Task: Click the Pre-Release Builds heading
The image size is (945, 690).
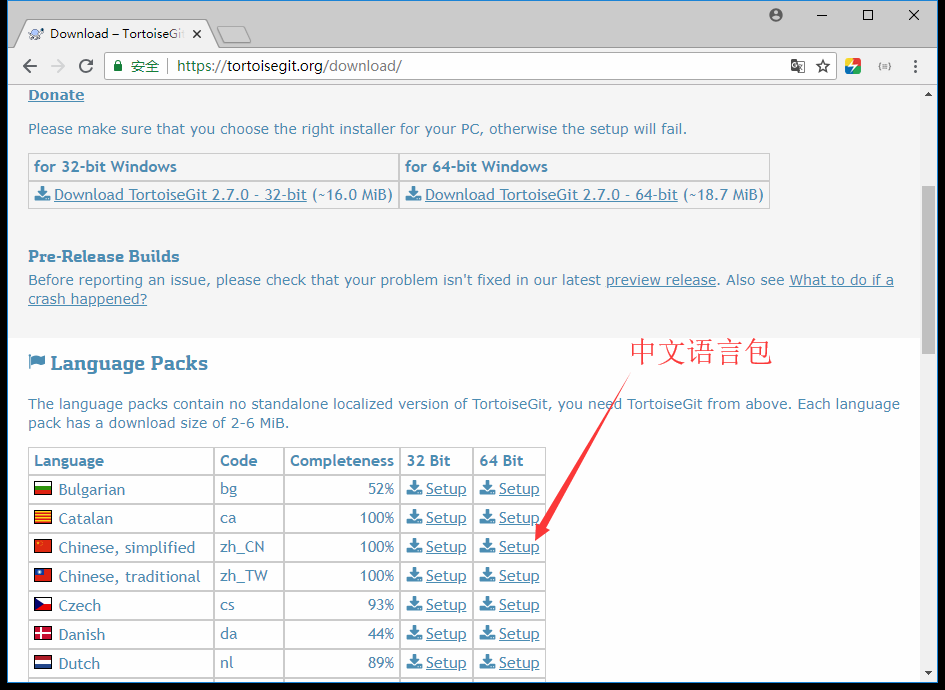Action: (x=104, y=256)
